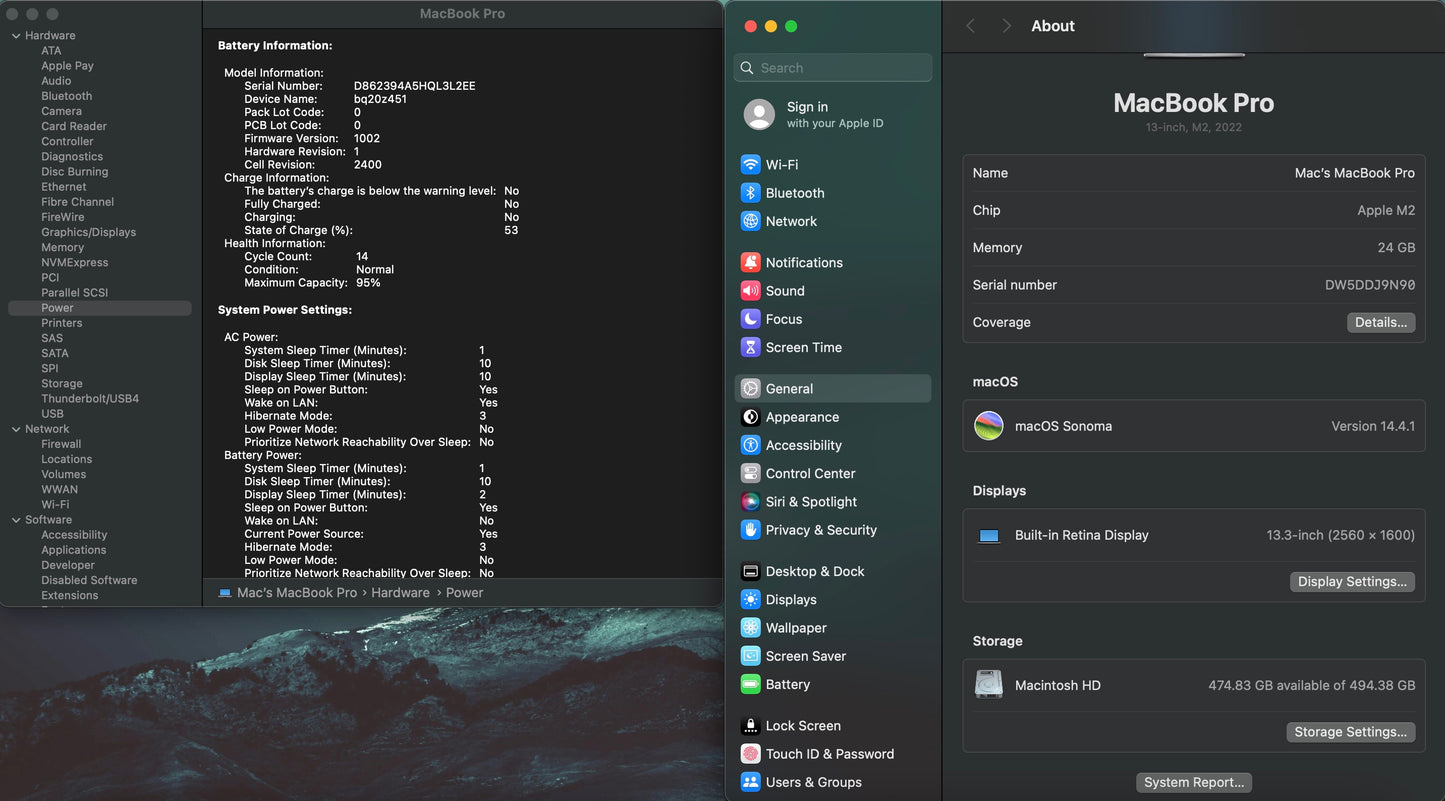The image size is (1445, 801).
Task: Select Wi-Fi under Network in System Information
Action: pyautogui.click(x=55, y=505)
